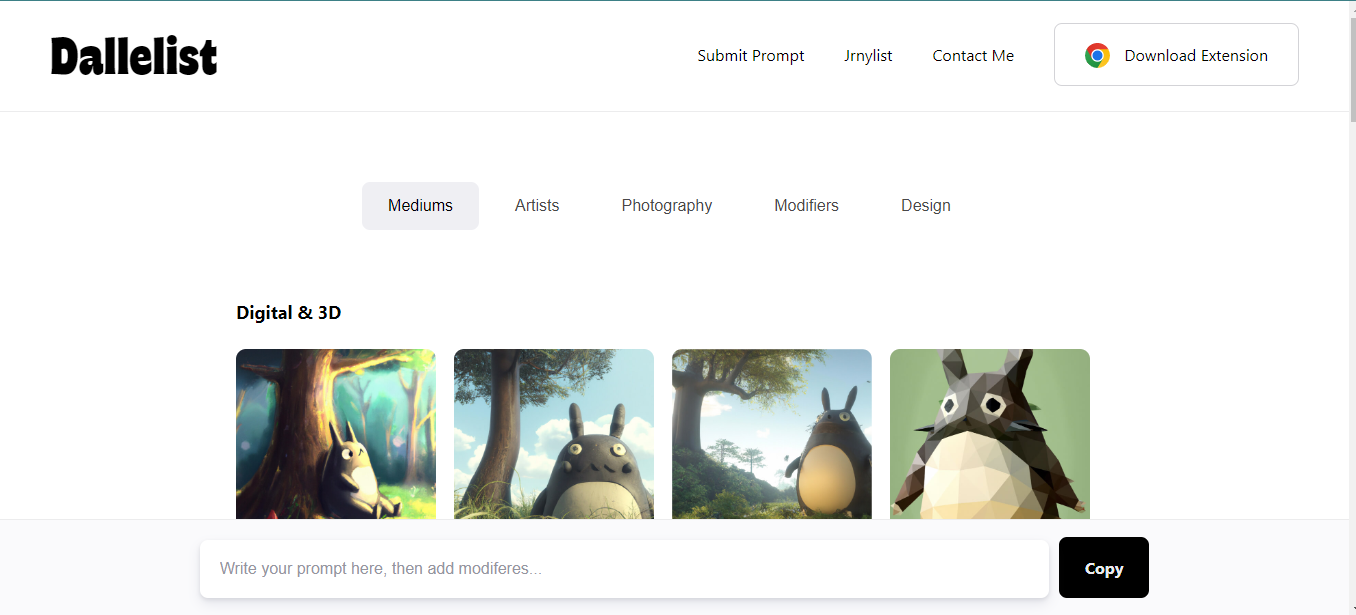Switch to the Artists tab
Screen dimensions: 1356x615
coord(537,206)
